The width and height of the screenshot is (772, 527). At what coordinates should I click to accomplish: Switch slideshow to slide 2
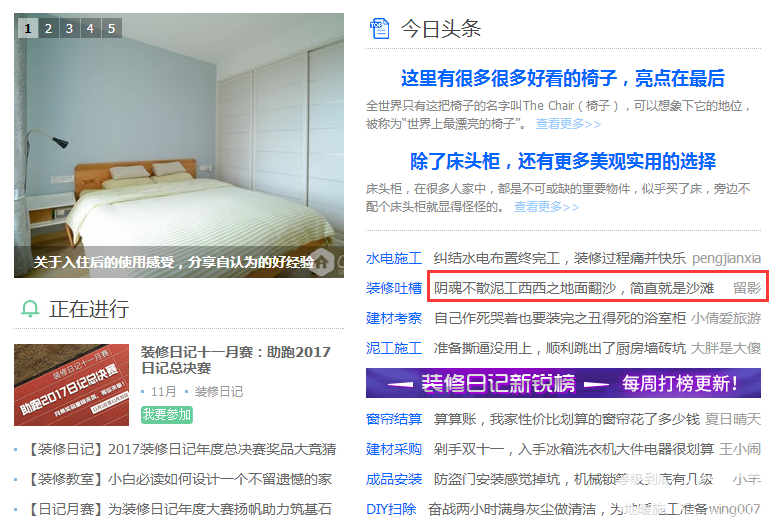pyautogui.click(x=48, y=28)
